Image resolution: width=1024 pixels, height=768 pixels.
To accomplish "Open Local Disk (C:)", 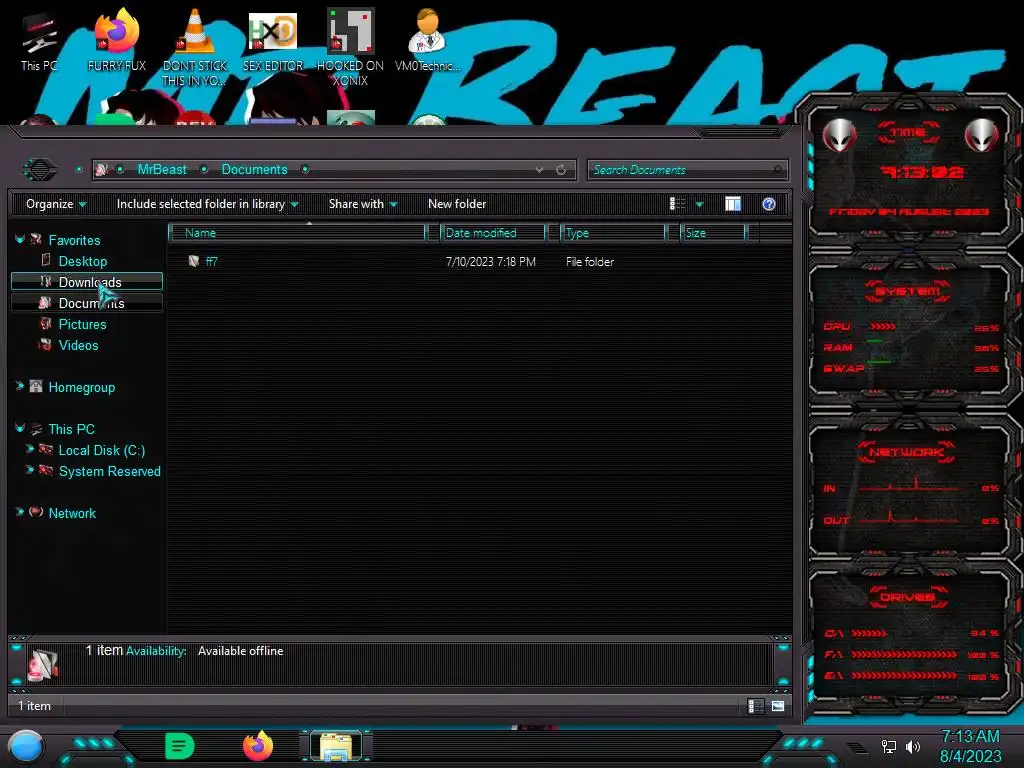I will tap(101, 450).
